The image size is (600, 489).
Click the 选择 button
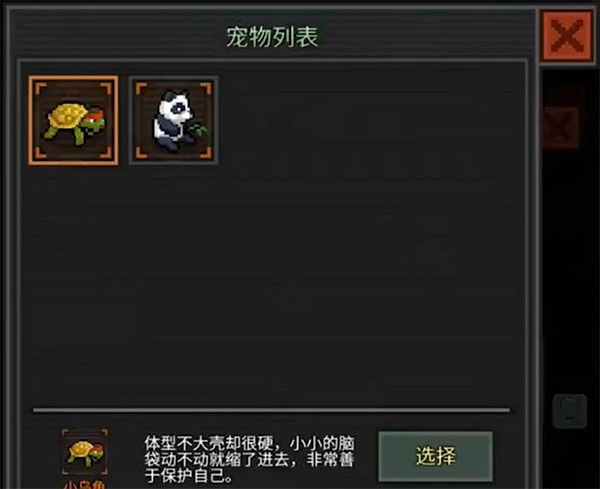point(435,456)
